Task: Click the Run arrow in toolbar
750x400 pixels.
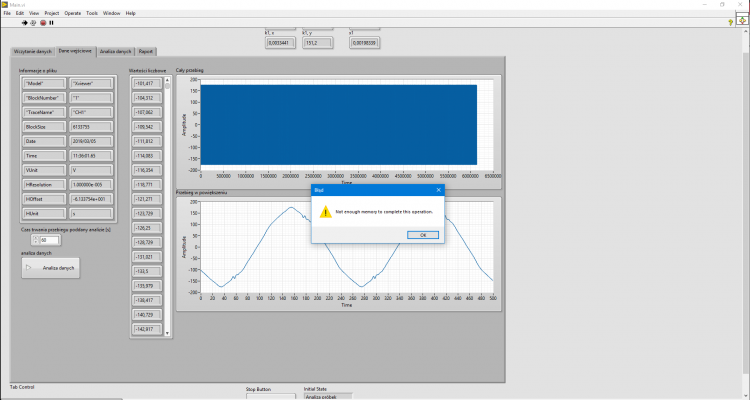Action: pyautogui.click(x=24, y=22)
